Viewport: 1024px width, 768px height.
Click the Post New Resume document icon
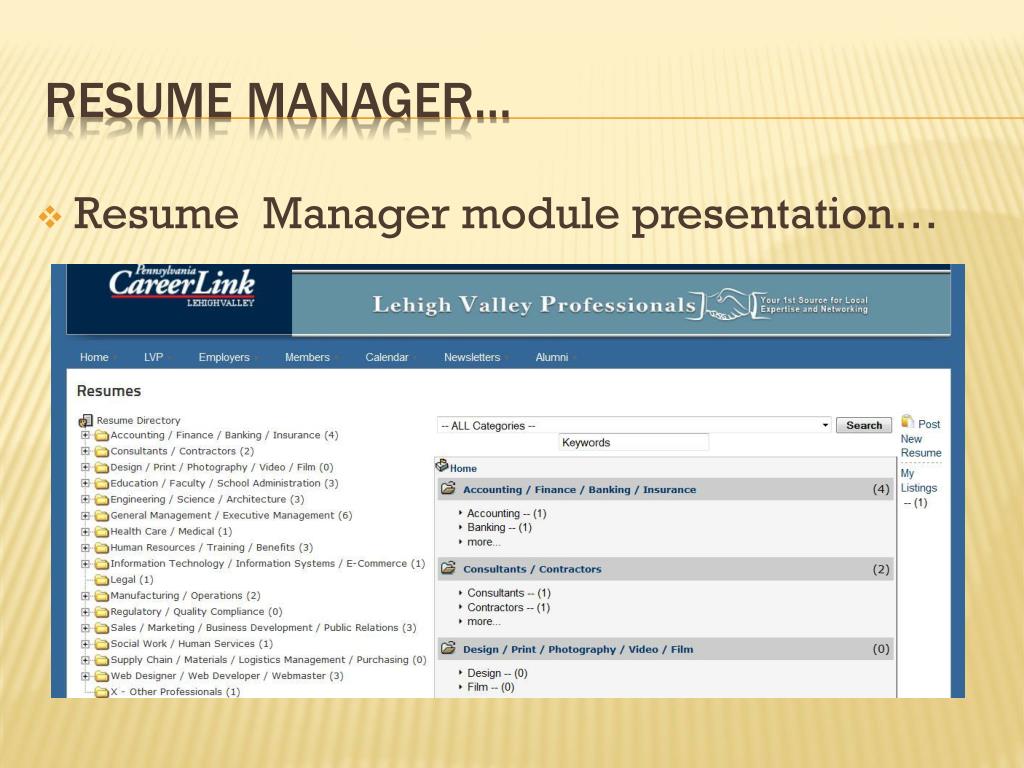pyautogui.click(x=907, y=421)
